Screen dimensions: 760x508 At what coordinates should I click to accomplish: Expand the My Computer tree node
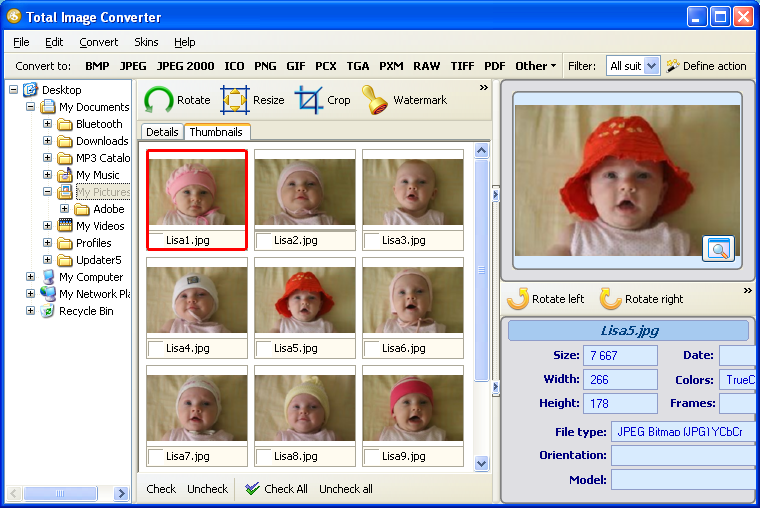(30, 277)
